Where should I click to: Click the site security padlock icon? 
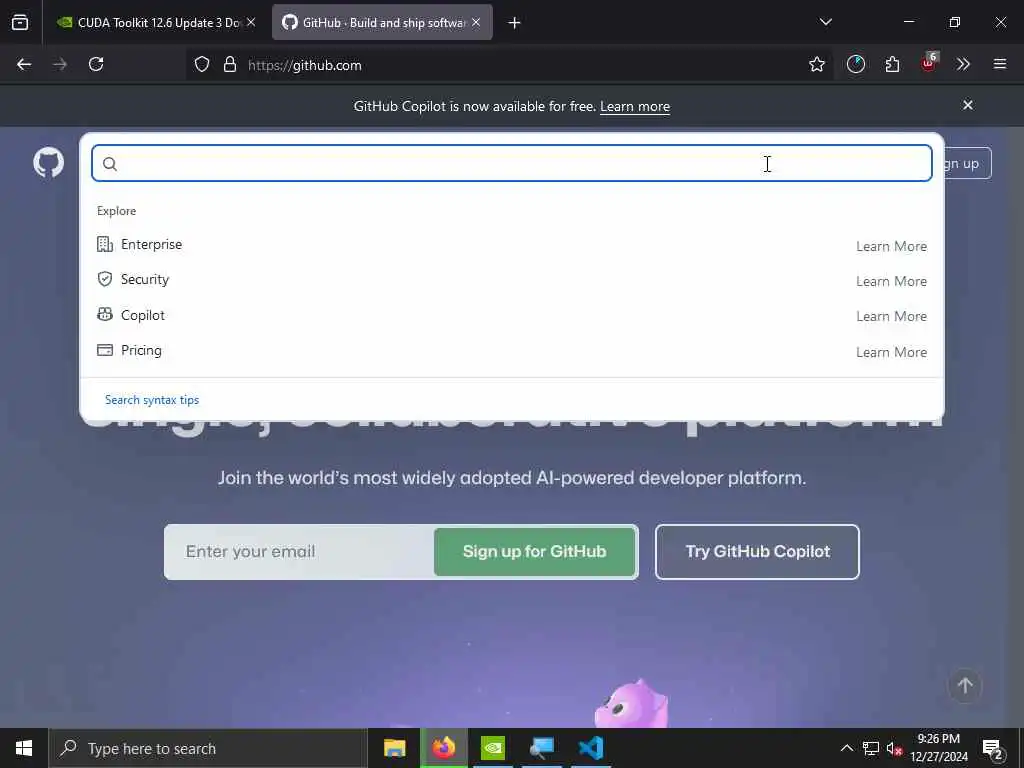click(230, 65)
